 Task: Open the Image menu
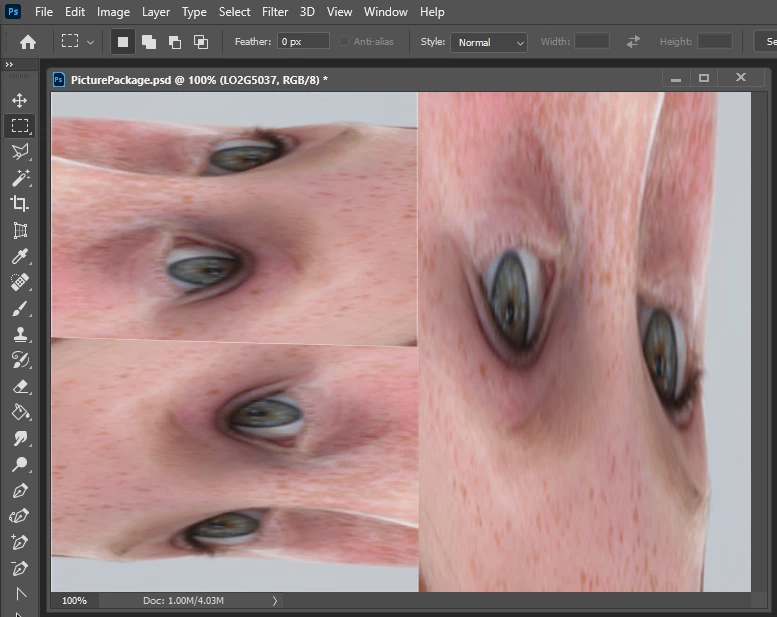coord(113,12)
